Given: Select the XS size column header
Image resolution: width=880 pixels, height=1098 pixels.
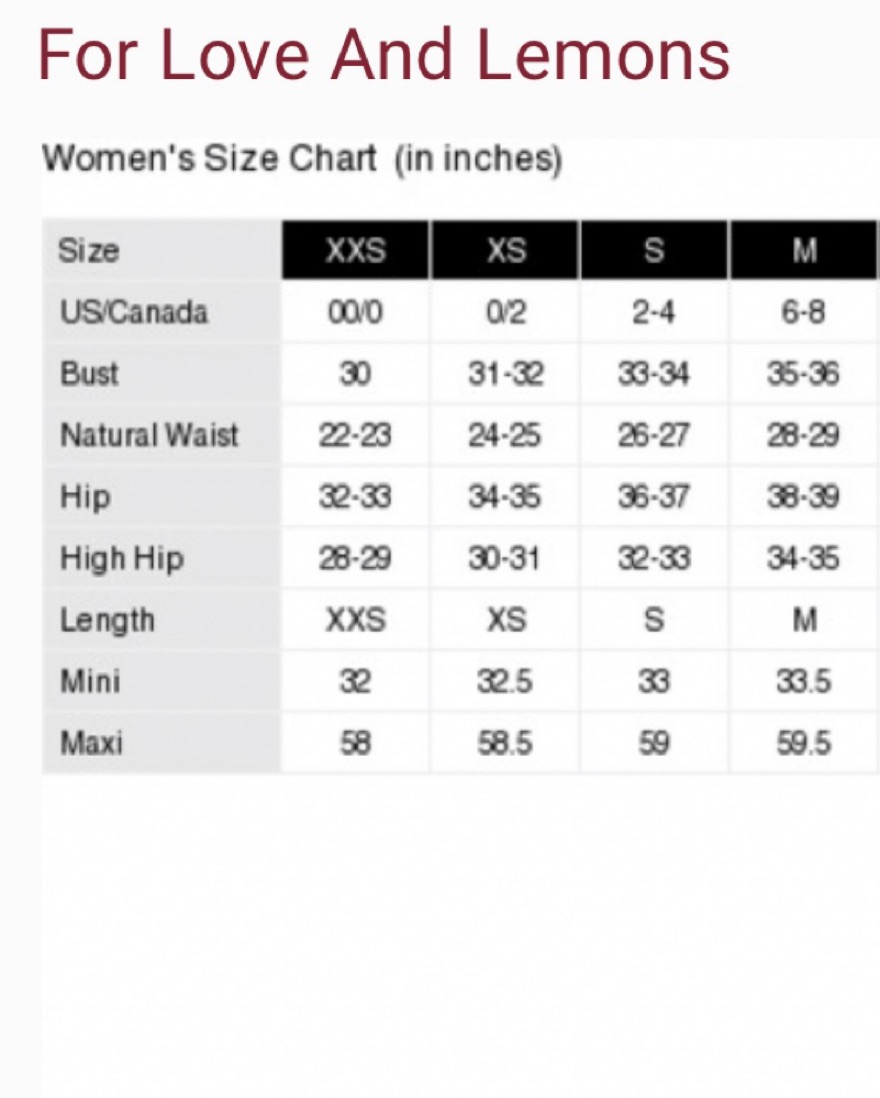Looking at the screenshot, I should click(x=505, y=250).
